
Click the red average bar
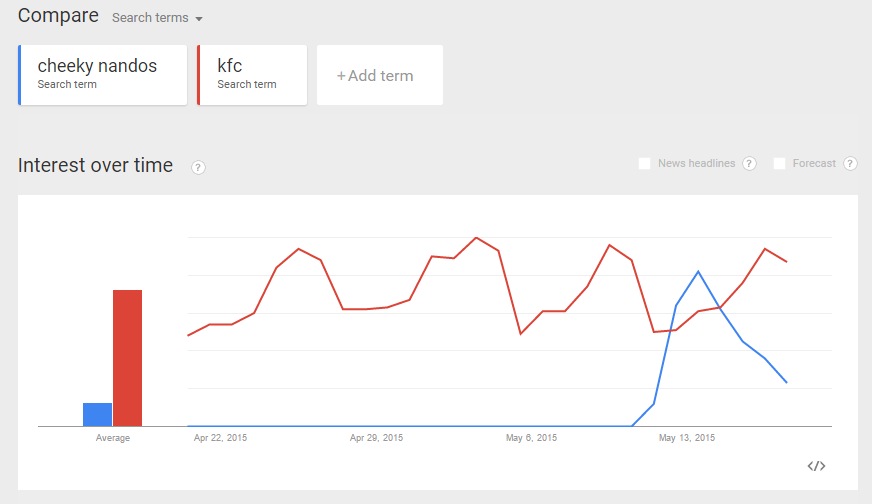coord(127,357)
